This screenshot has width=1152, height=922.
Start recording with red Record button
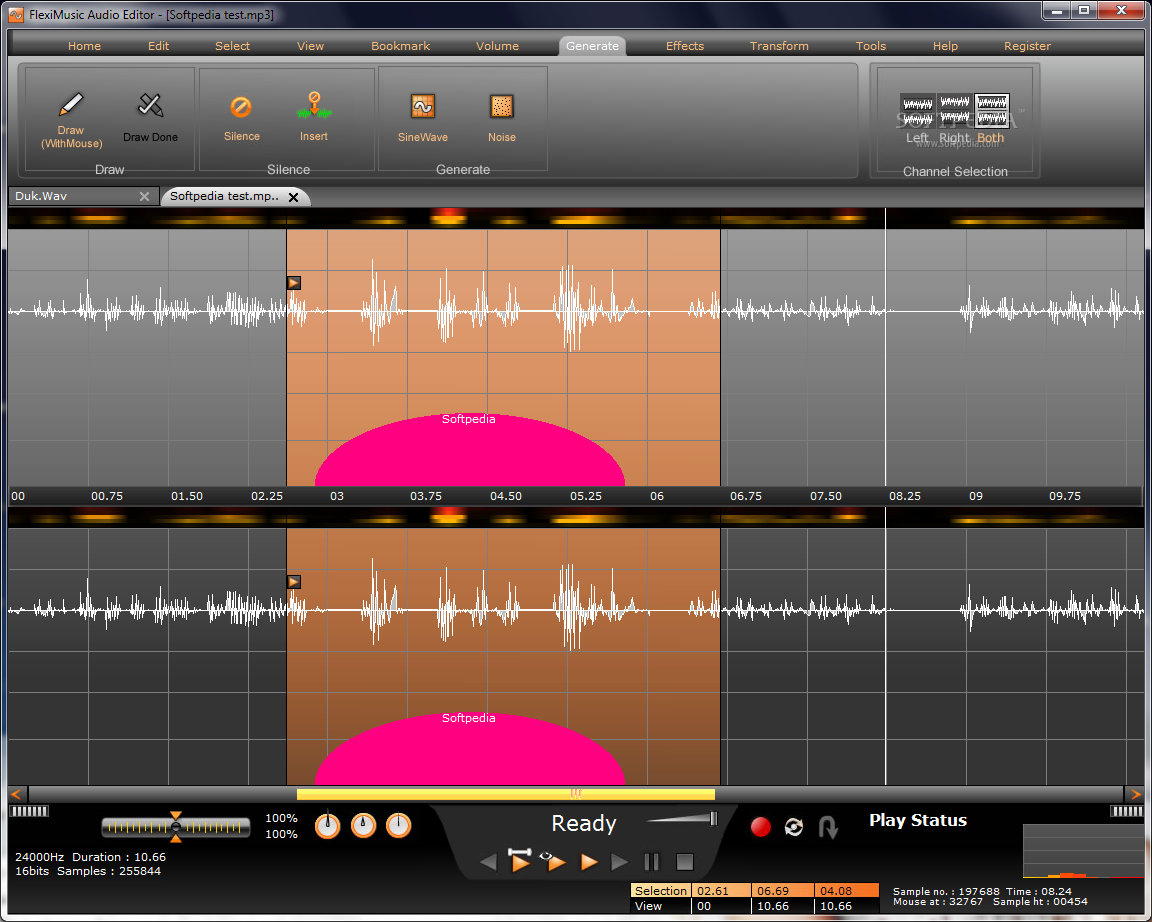click(760, 827)
